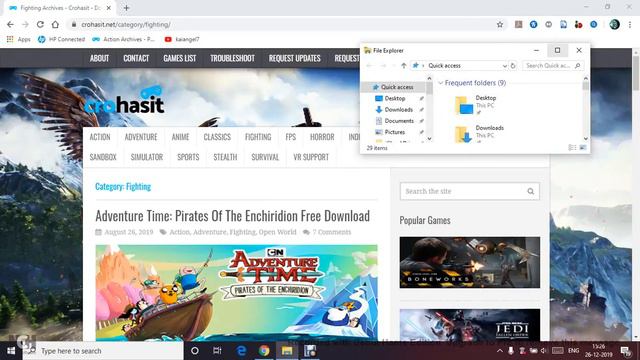Image resolution: width=640 pixels, height=360 pixels.
Task: Open Cortana circle on taskbar
Action: click(195, 351)
